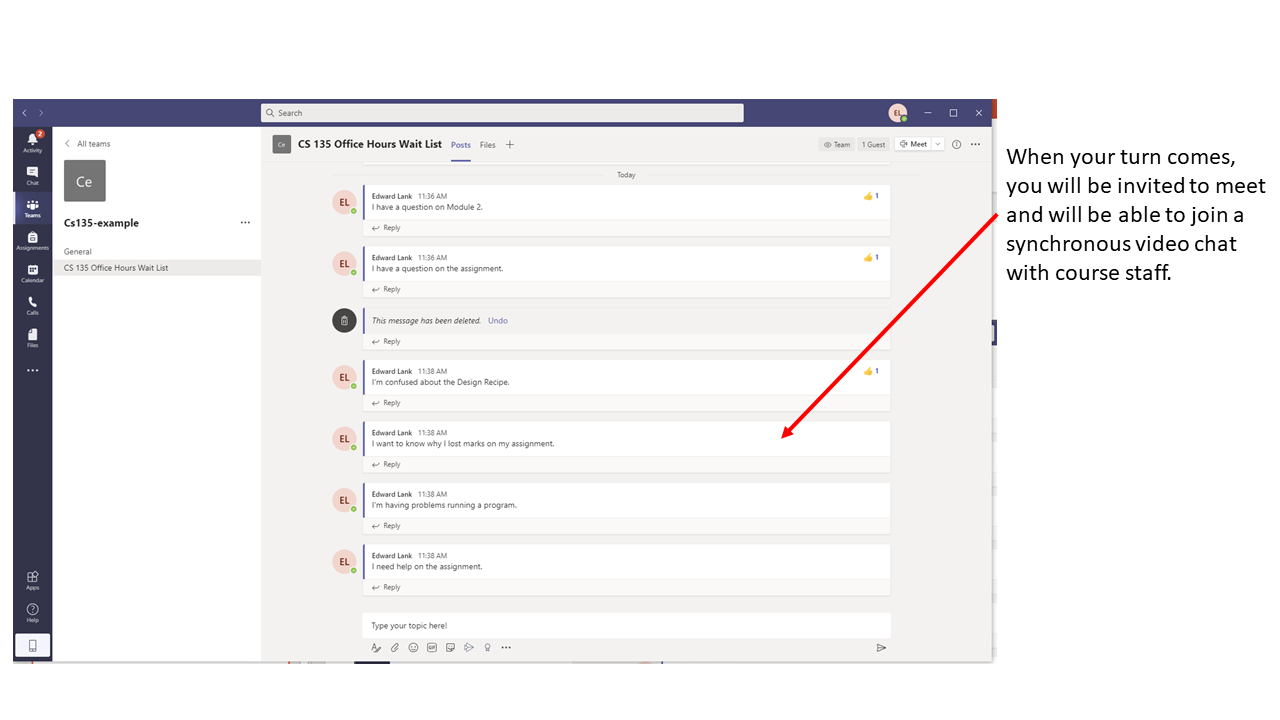Open Chat from the left rail

[32, 175]
